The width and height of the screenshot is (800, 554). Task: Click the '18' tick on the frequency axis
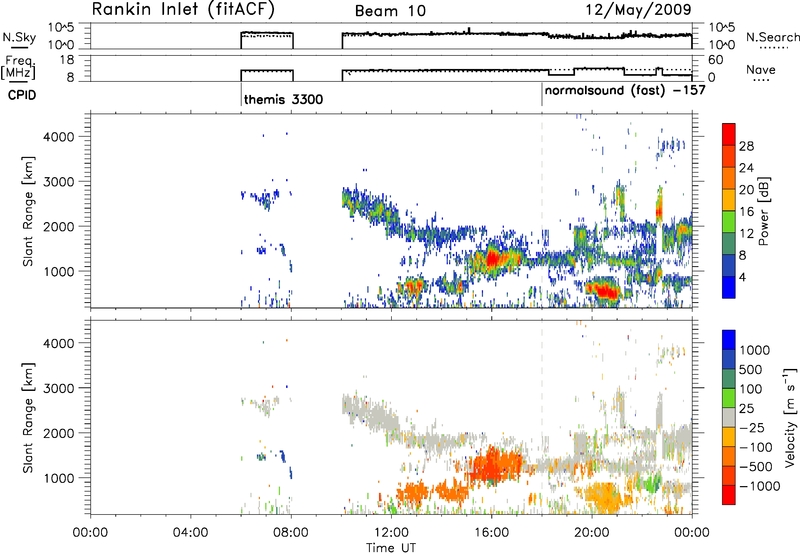(67, 60)
